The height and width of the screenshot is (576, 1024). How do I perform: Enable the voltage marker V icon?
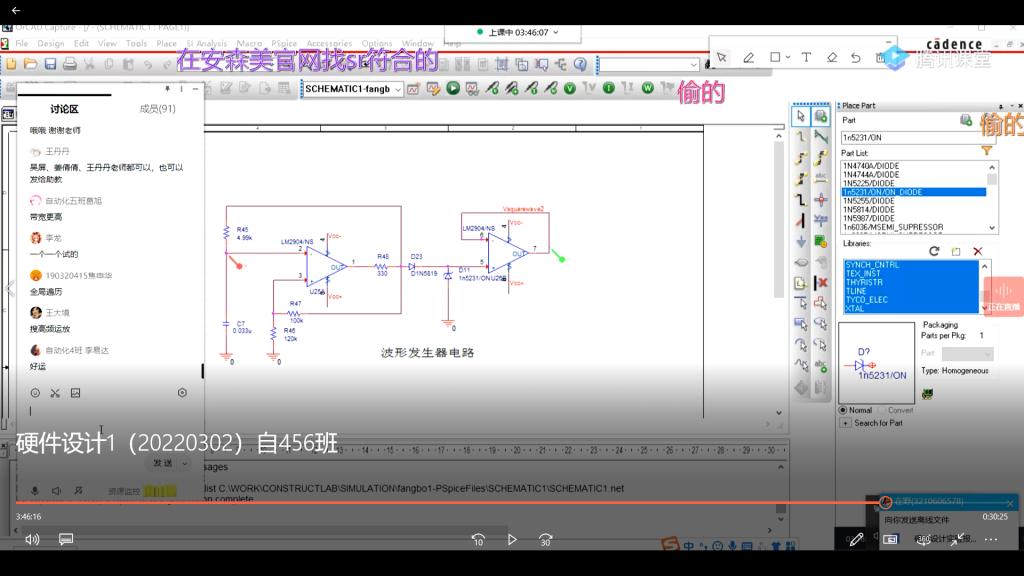(570, 88)
